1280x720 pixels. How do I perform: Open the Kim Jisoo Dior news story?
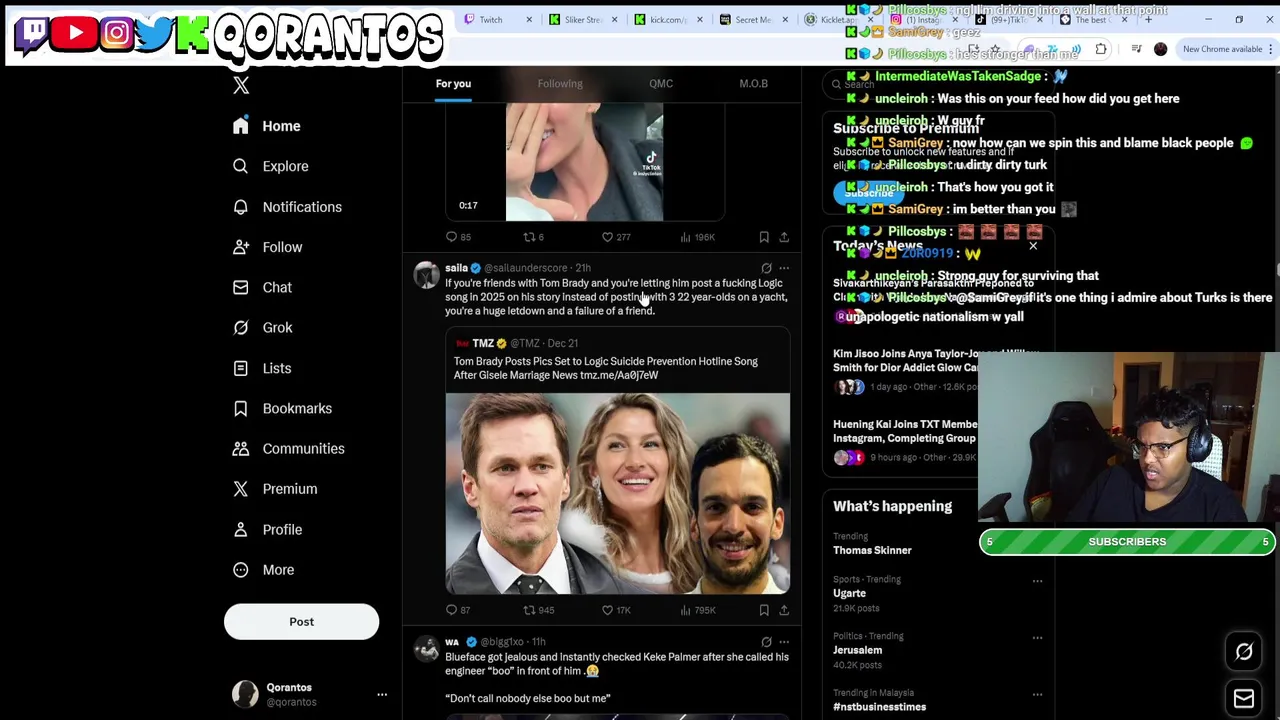(905, 368)
